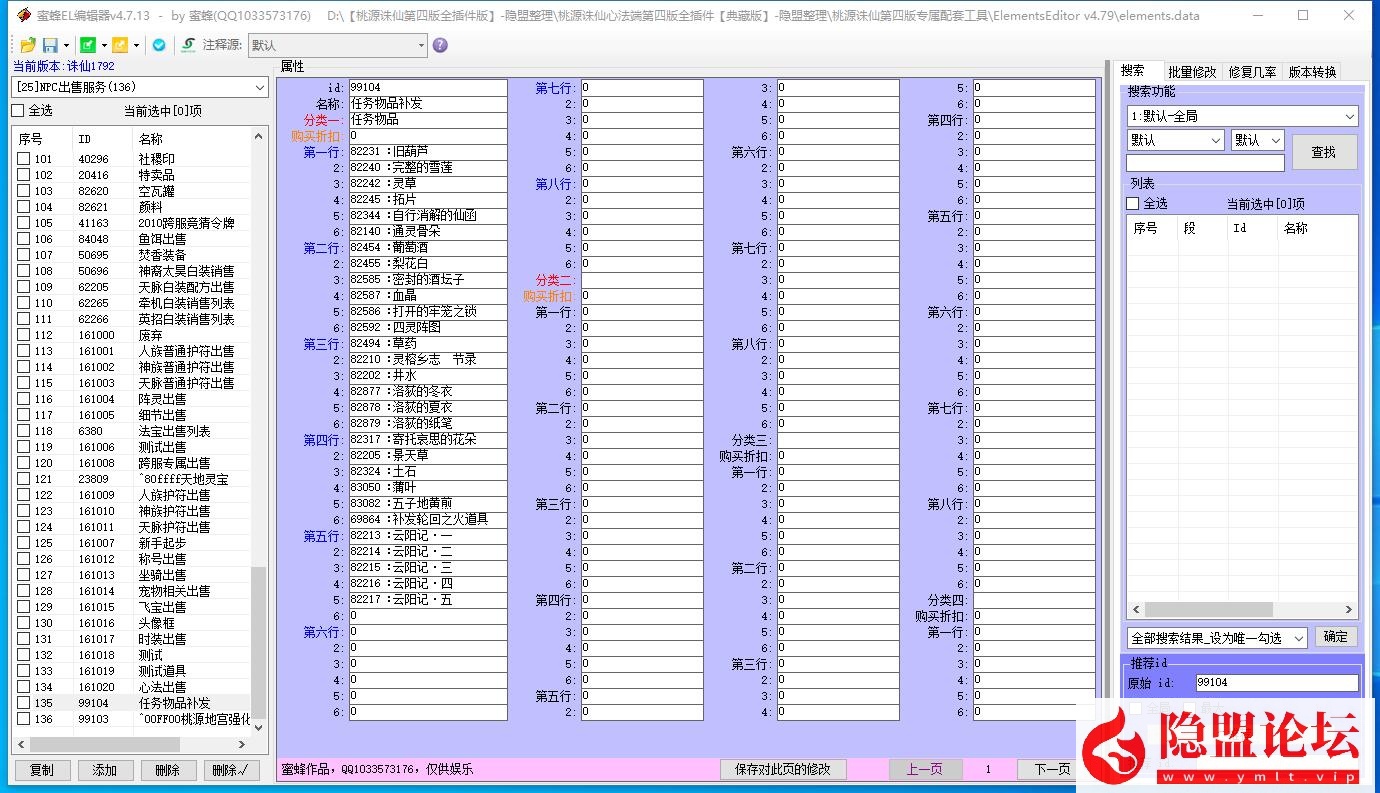Screen dimensions: 1380x793
Task: Select row 134 心法出售
Action: click(x=131, y=687)
